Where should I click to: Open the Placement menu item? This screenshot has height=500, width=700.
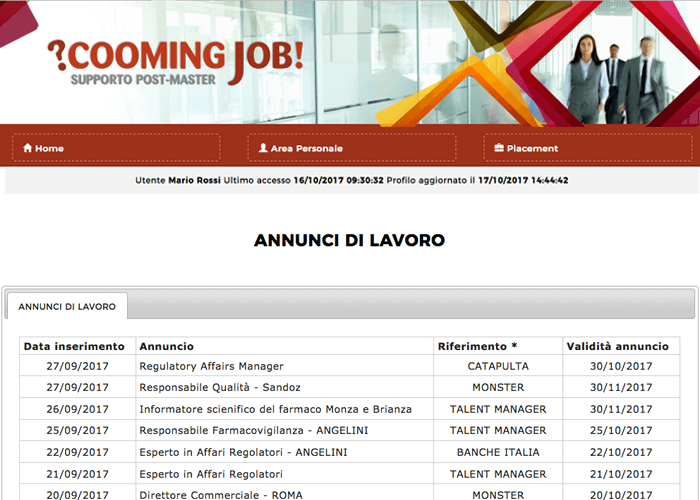(x=588, y=148)
